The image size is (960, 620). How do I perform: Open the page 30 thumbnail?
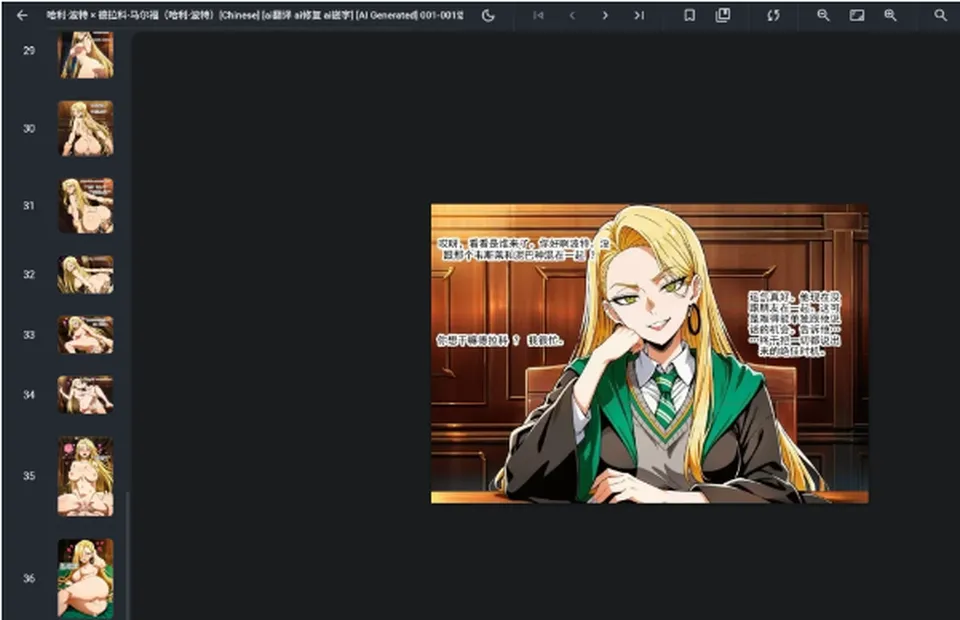pyautogui.click(x=86, y=129)
